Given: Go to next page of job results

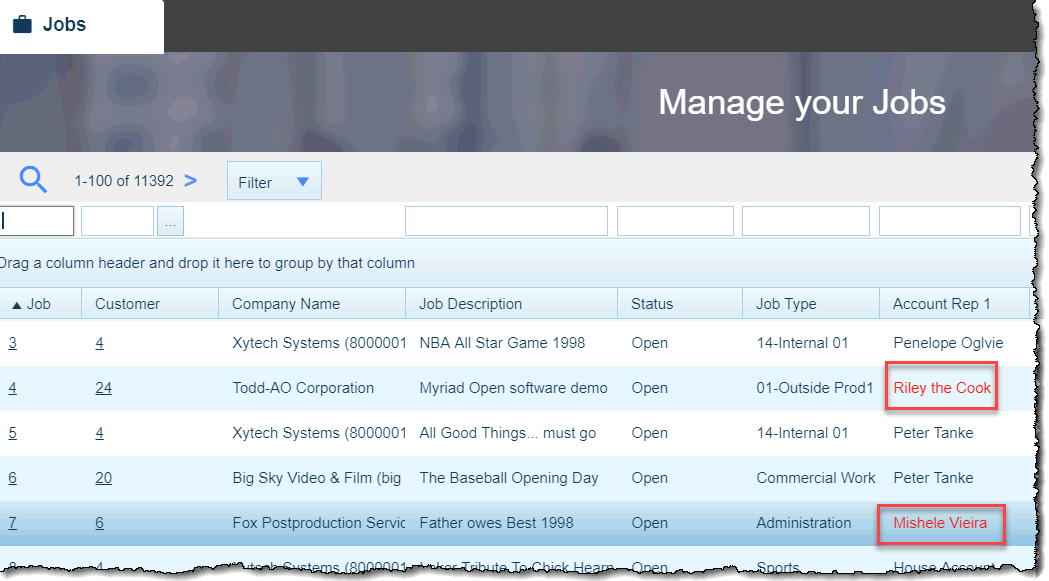Looking at the screenshot, I should pyautogui.click(x=191, y=181).
